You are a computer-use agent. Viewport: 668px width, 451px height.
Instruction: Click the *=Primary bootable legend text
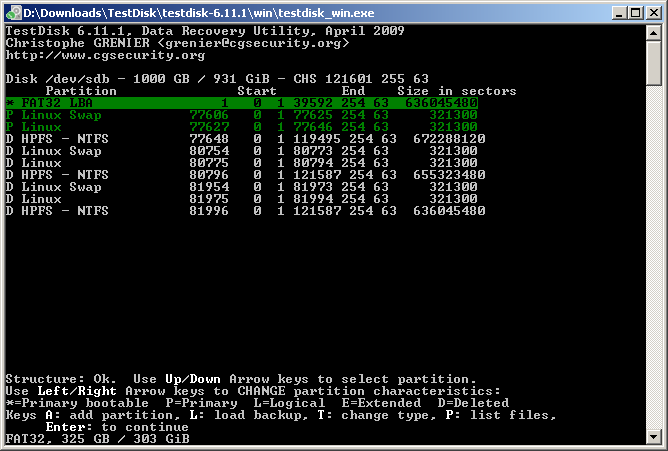[77, 403]
